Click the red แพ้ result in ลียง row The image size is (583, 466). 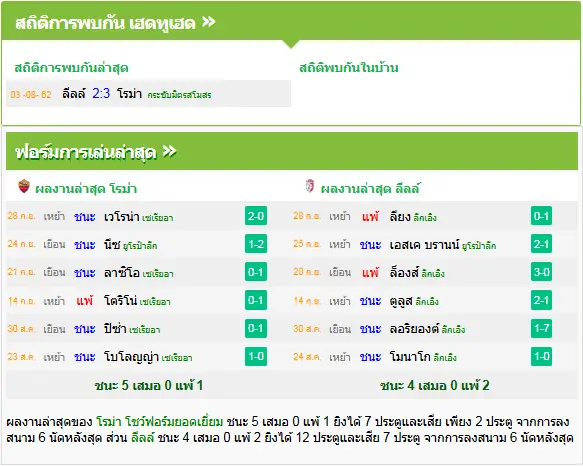click(370, 216)
